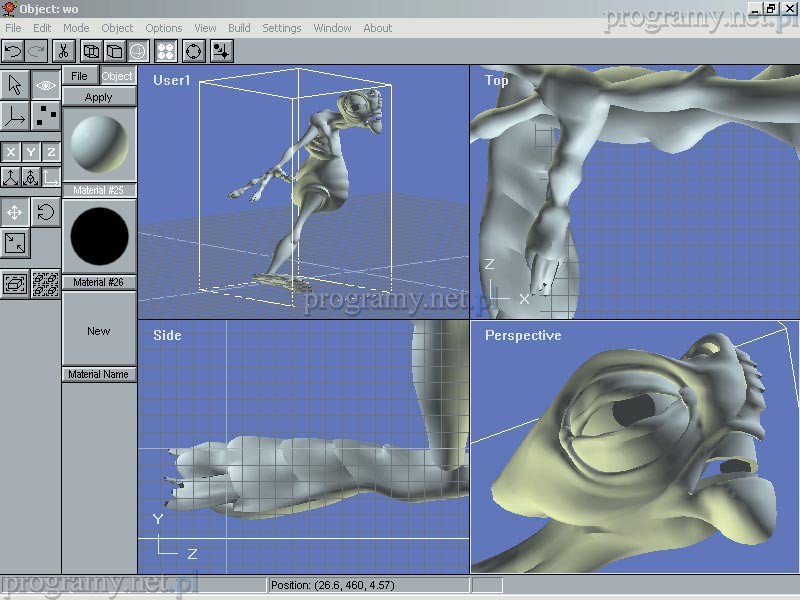
Task: Select the black Material #26 swatch
Action: click(99, 236)
